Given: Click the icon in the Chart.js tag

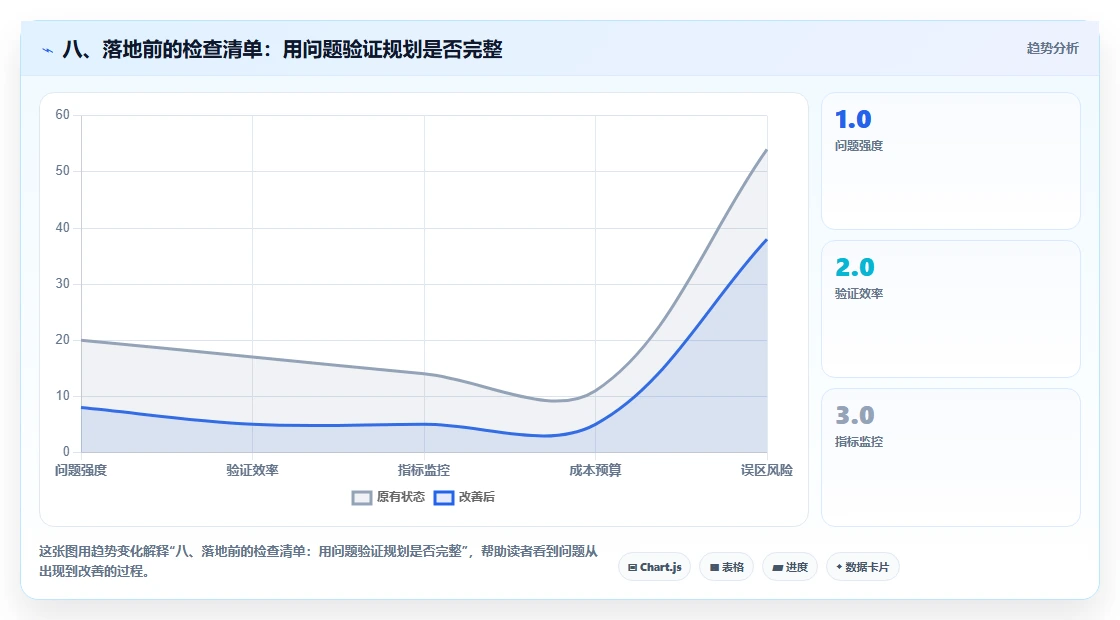Looking at the screenshot, I should point(632,568).
